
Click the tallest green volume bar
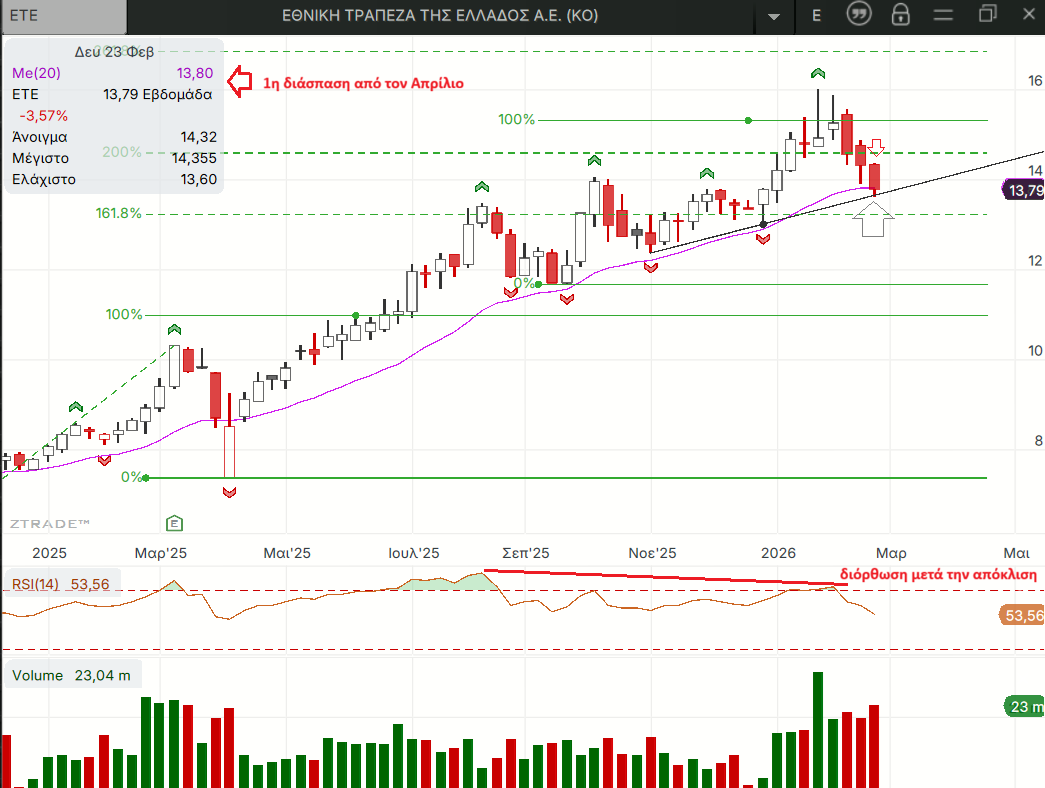[x=817, y=730]
